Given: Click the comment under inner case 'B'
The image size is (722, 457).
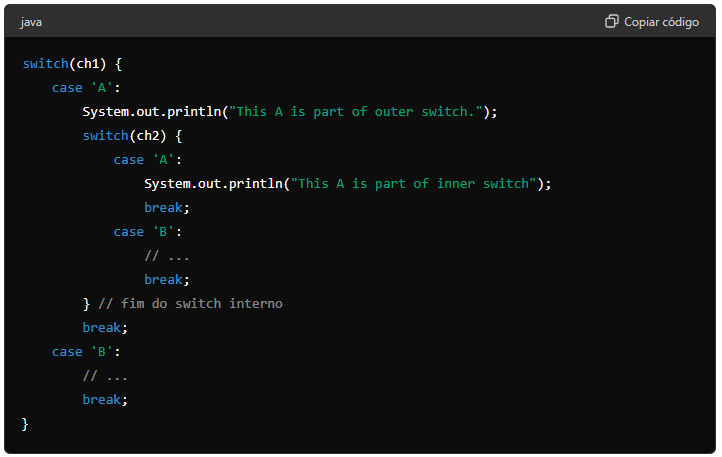Looking at the screenshot, I should pyautogui.click(x=166, y=256).
